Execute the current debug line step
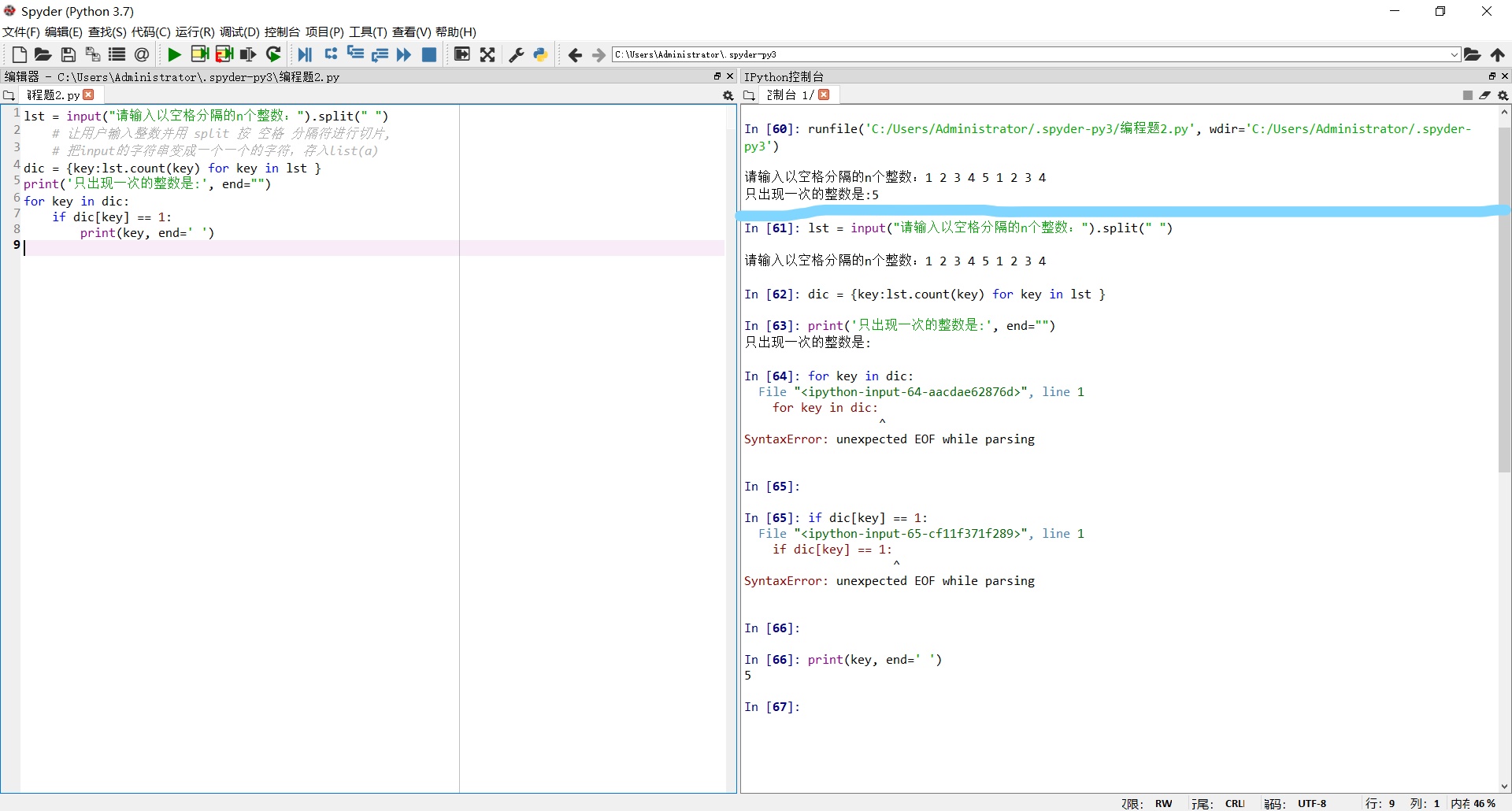The image size is (1512, 811). click(x=331, y=54)
